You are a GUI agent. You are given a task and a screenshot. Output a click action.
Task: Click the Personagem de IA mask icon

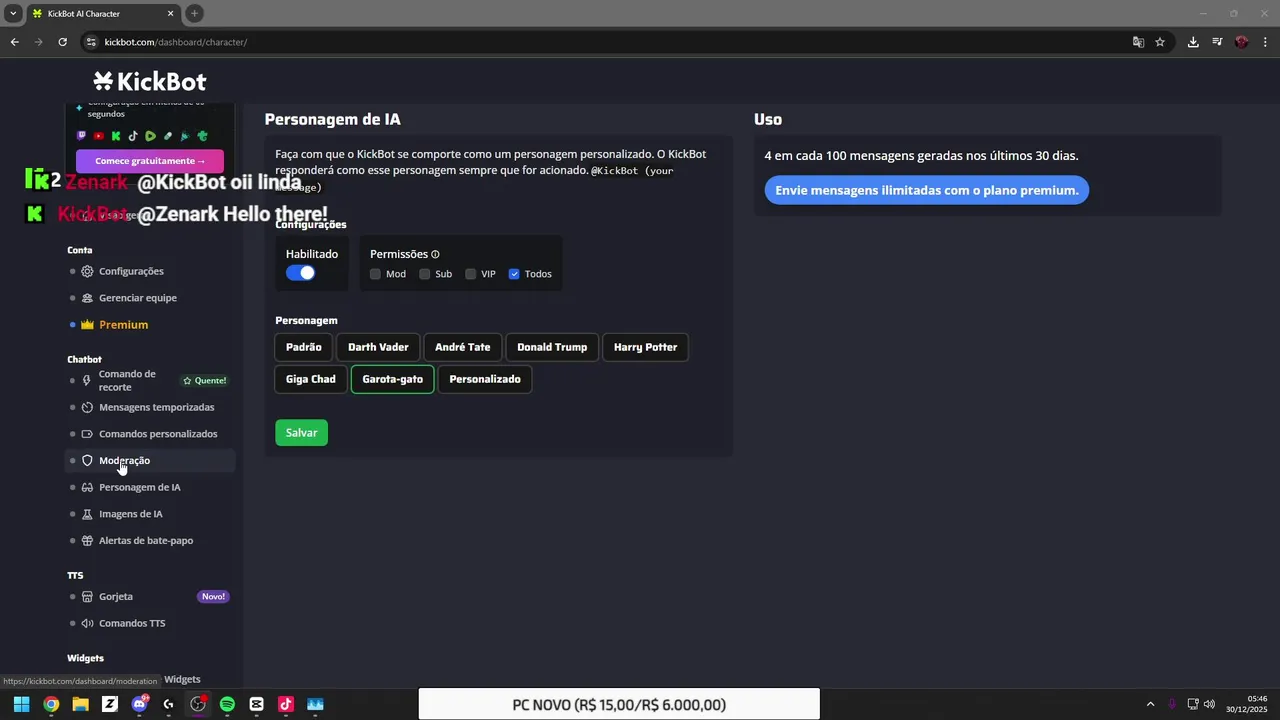click(87, 487)
